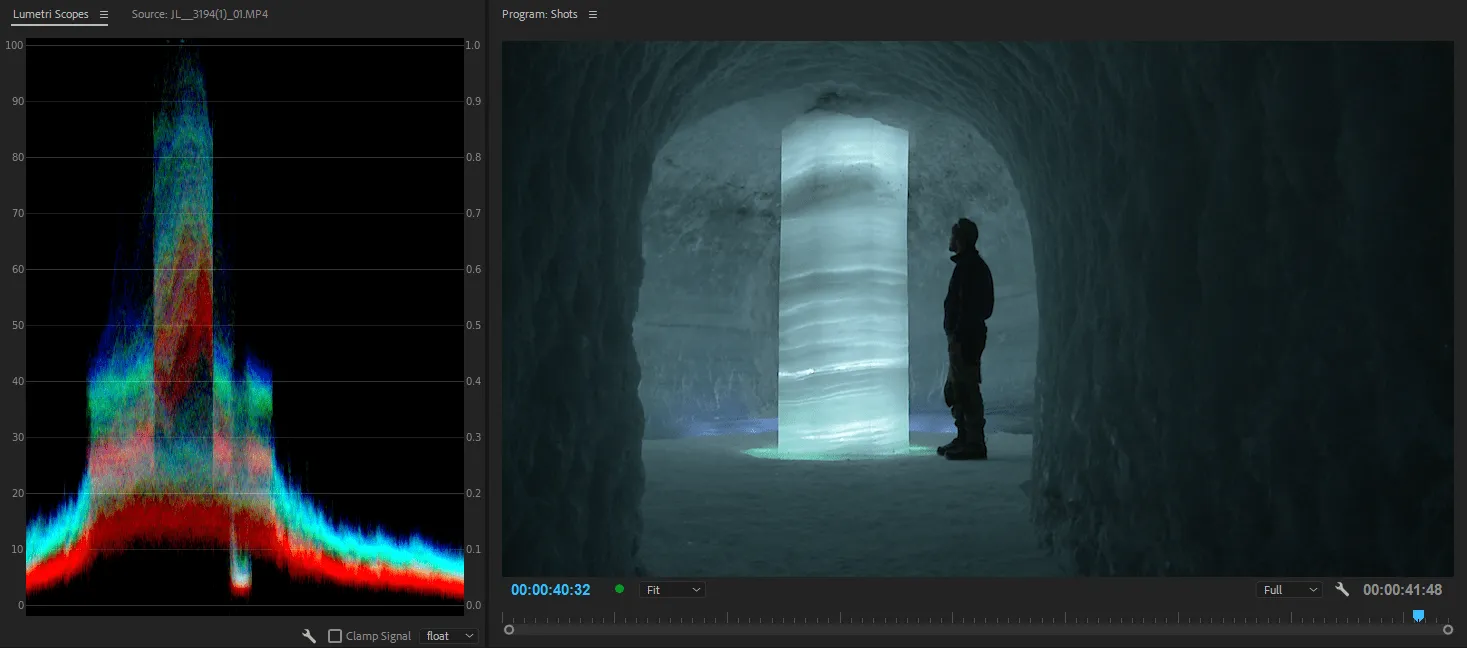Click the 00:00:41:48 duration timecode
The height and width of the screenshot is (648, 1467).
tap(1402, 590)
